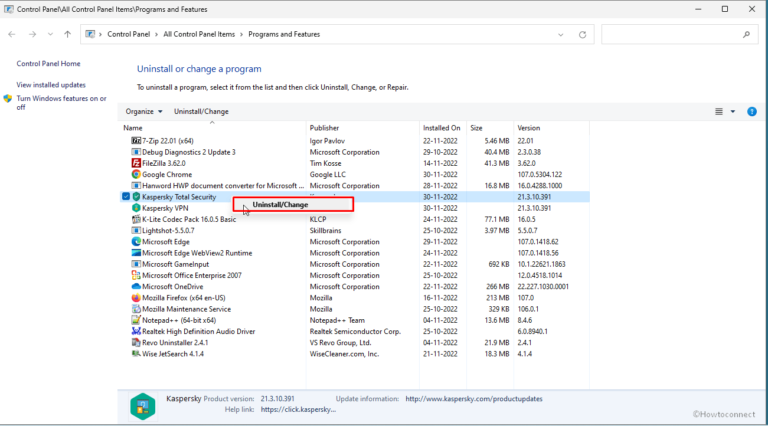768x426 pixels.
Task: Select the Kaspersky VPN row name
Action: coord(165,208)
